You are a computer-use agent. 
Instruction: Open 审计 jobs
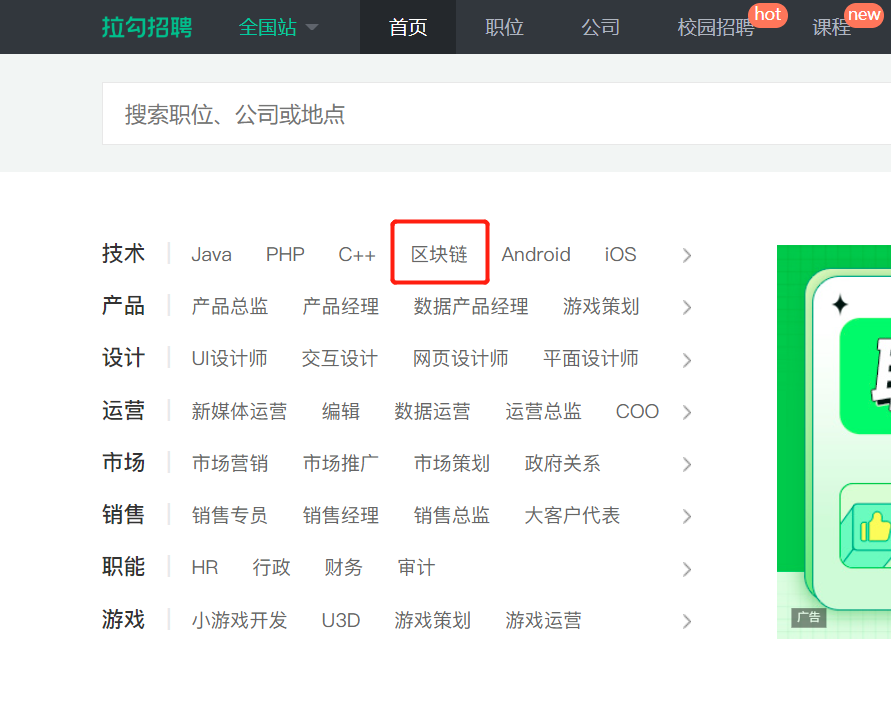click(416, 568)
